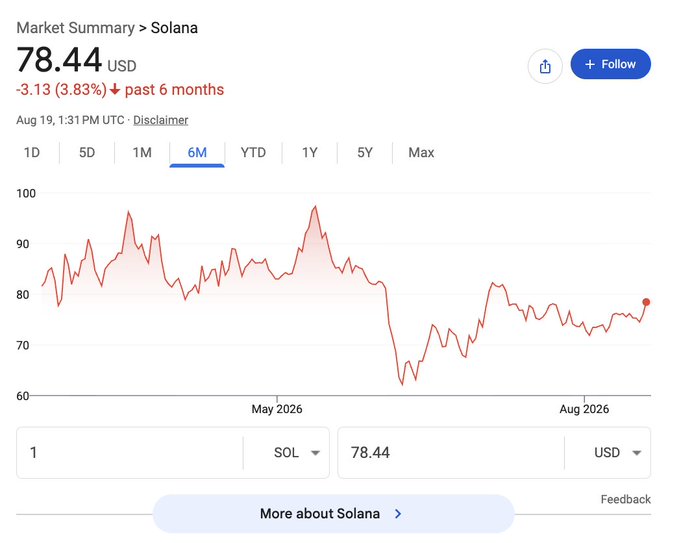Click the -3.13 (3.83%) change text
The image size is (679, 543).
[x=61, y=90]
